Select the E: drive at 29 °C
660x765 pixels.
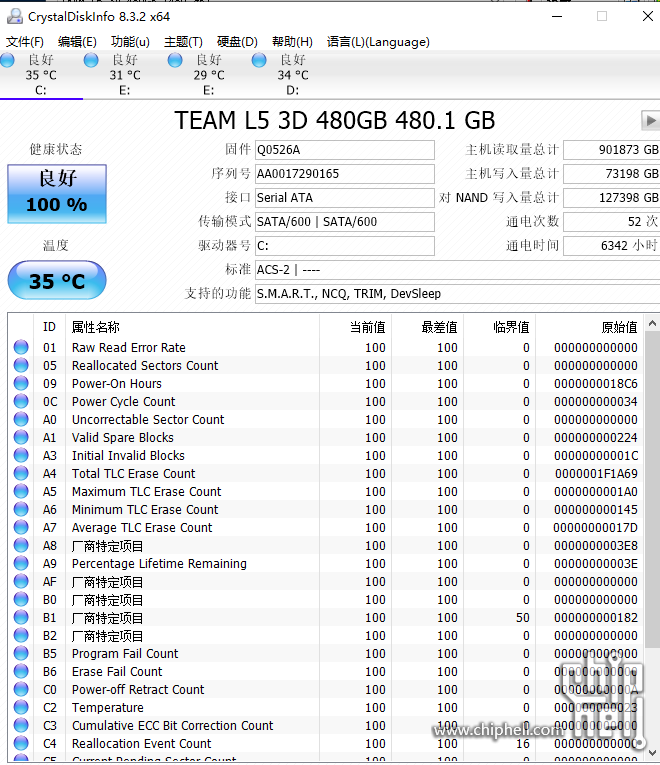pos(209,75)
